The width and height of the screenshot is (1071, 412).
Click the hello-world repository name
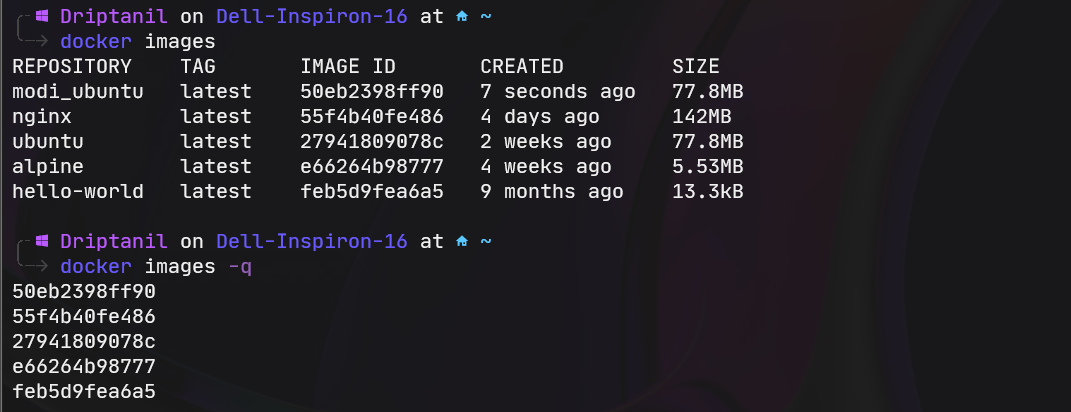click(x=78, y=192)
